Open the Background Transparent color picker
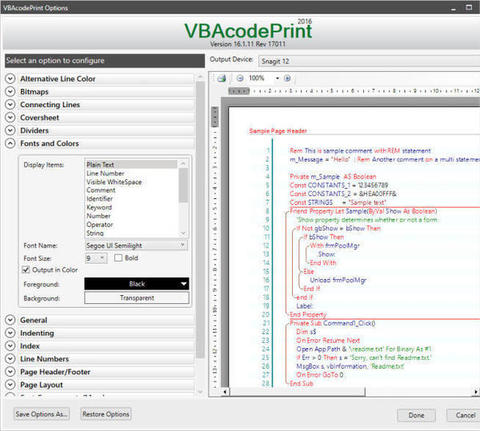 click(137, 298)
